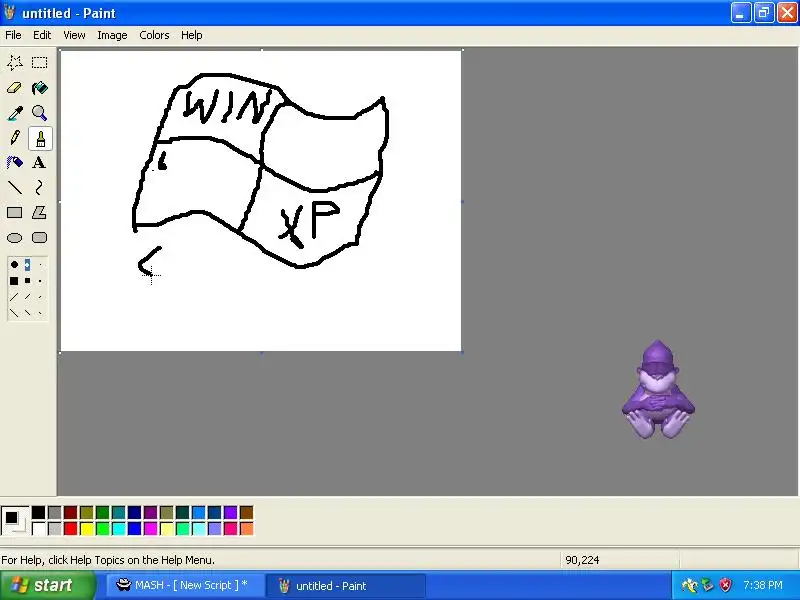Choose the Text tool
The image size is (800, 600).
pyautogui.click(x=39, y=163)
